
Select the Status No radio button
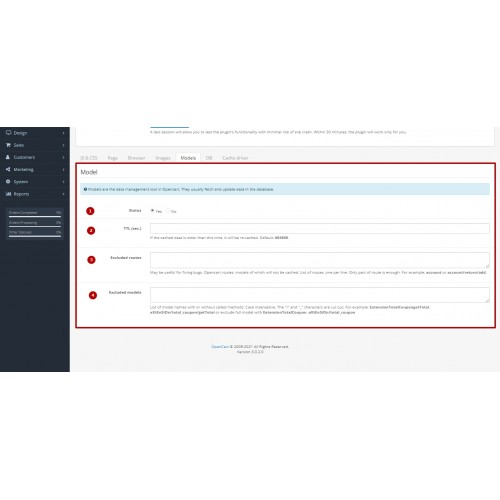coord(168,211)
